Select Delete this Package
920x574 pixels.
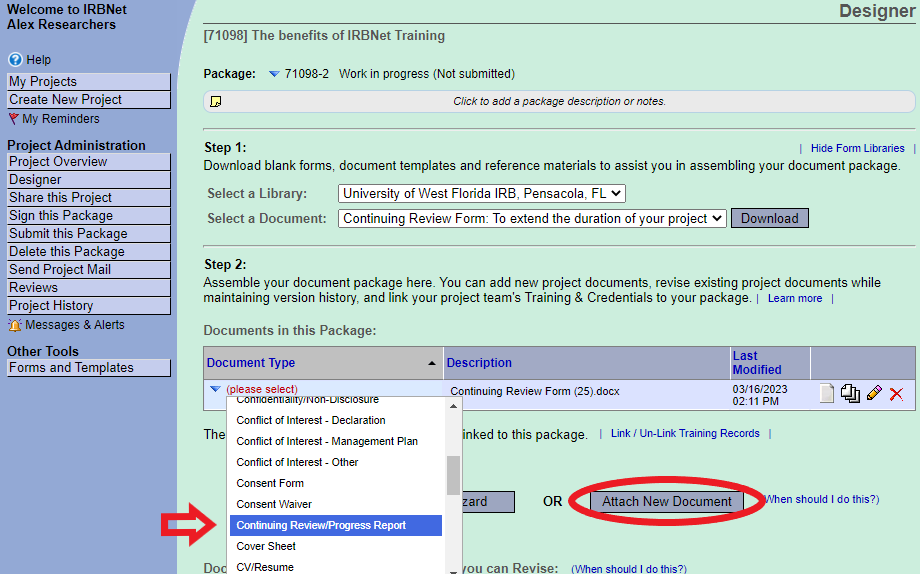click(89, 252)
